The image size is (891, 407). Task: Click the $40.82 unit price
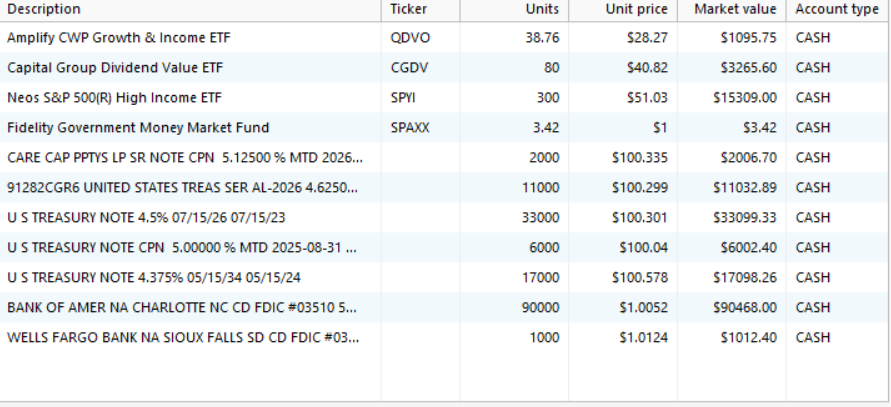coord(648,68)
